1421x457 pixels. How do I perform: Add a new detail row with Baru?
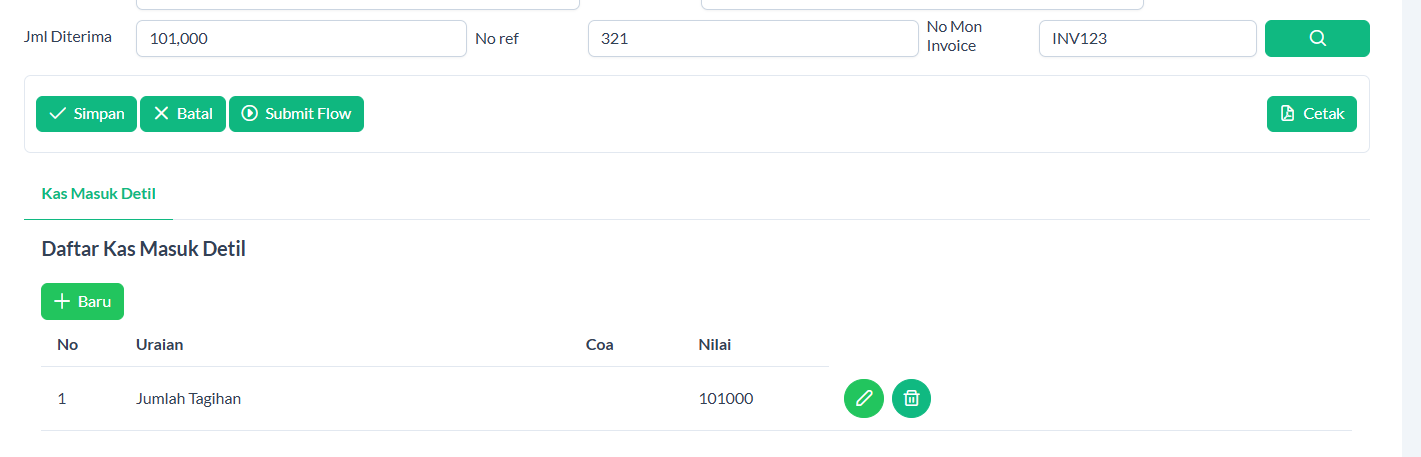82,301
